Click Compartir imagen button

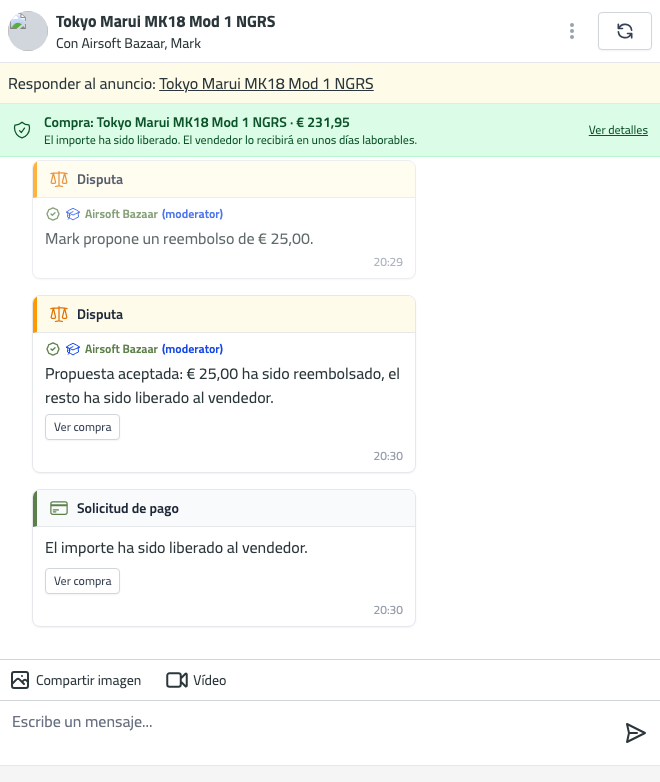pos(76,680)
